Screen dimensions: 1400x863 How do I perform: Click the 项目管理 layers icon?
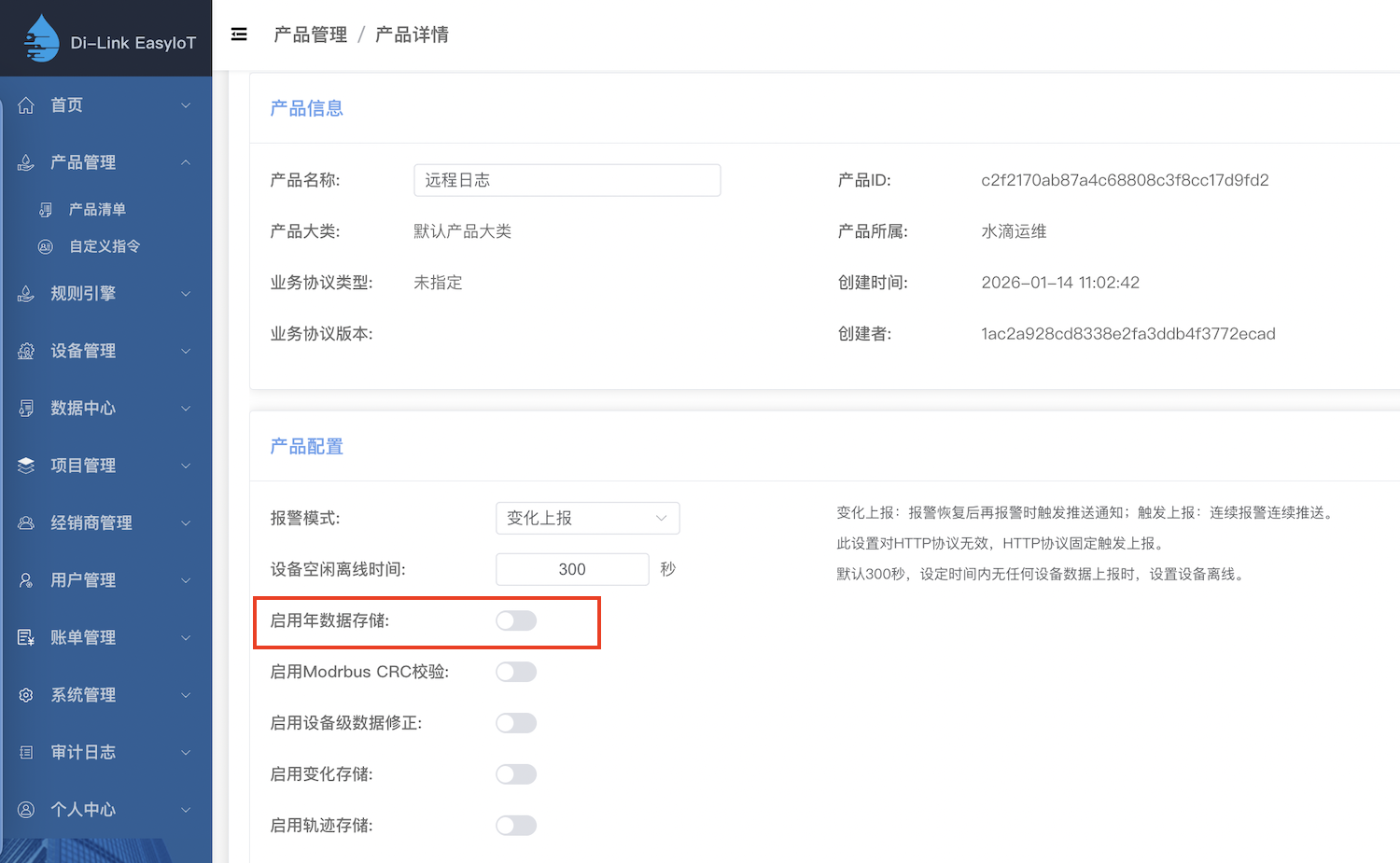click(26, 466)
